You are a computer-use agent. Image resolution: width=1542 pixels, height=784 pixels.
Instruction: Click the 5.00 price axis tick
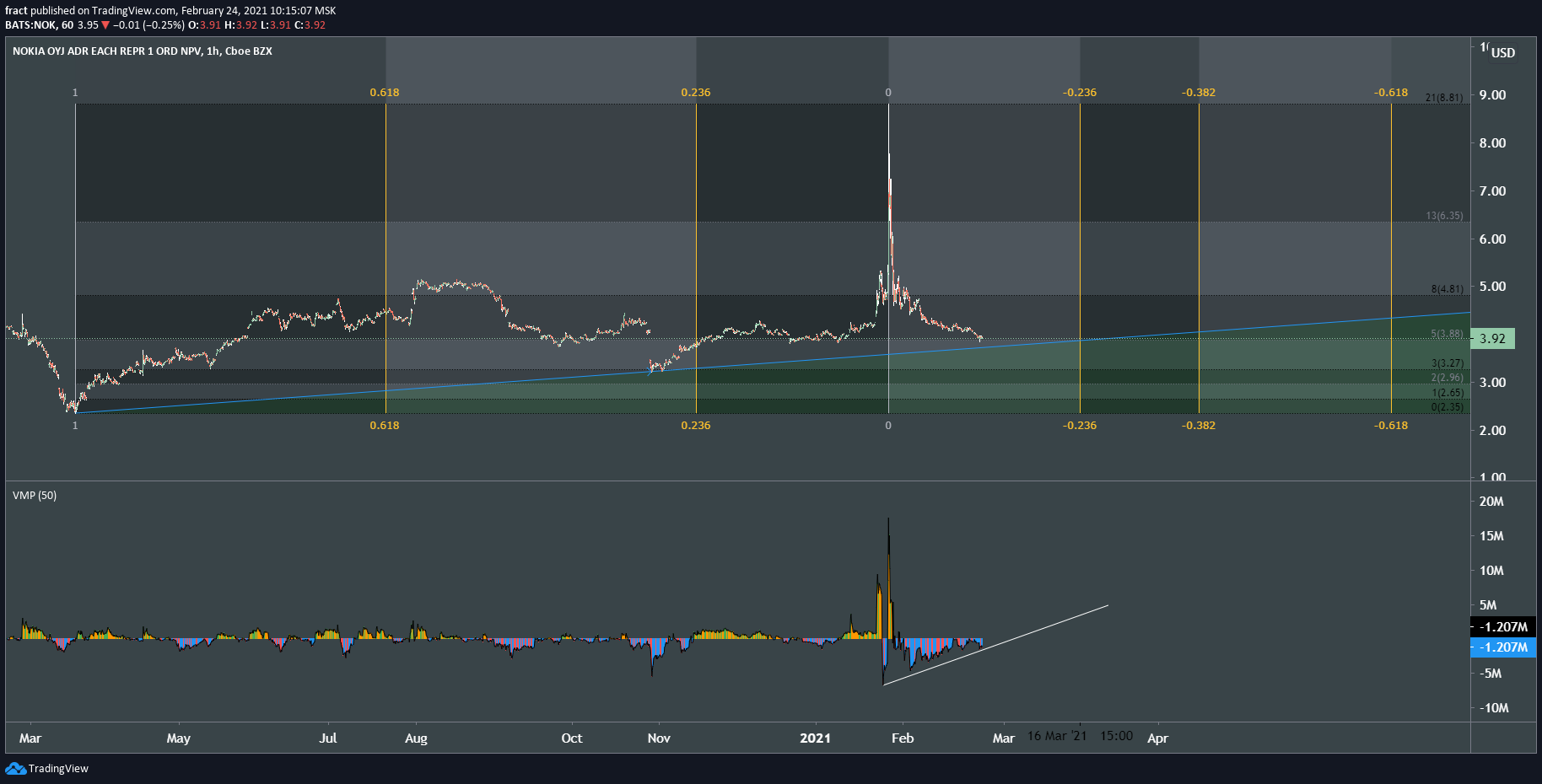click(x=1492, y=287)
